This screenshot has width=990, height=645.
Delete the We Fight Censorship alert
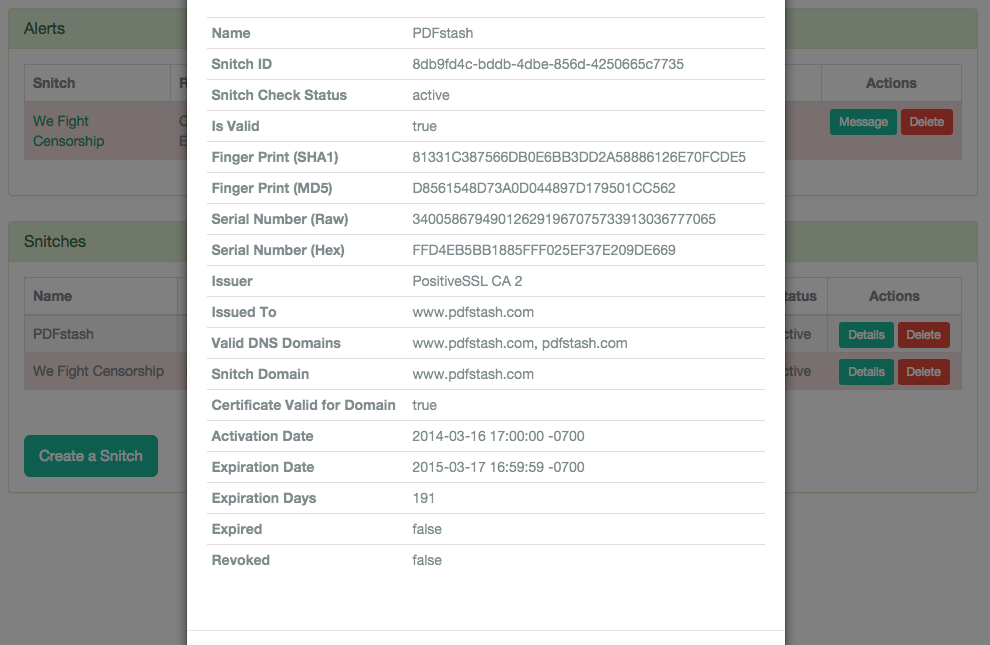click(x=926, y=121)
